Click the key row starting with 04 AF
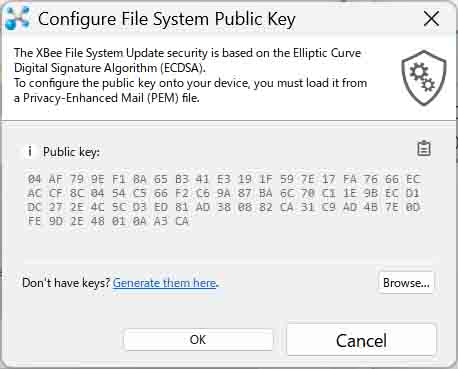This screenshot has height=369, width=458. pos(224,179)
